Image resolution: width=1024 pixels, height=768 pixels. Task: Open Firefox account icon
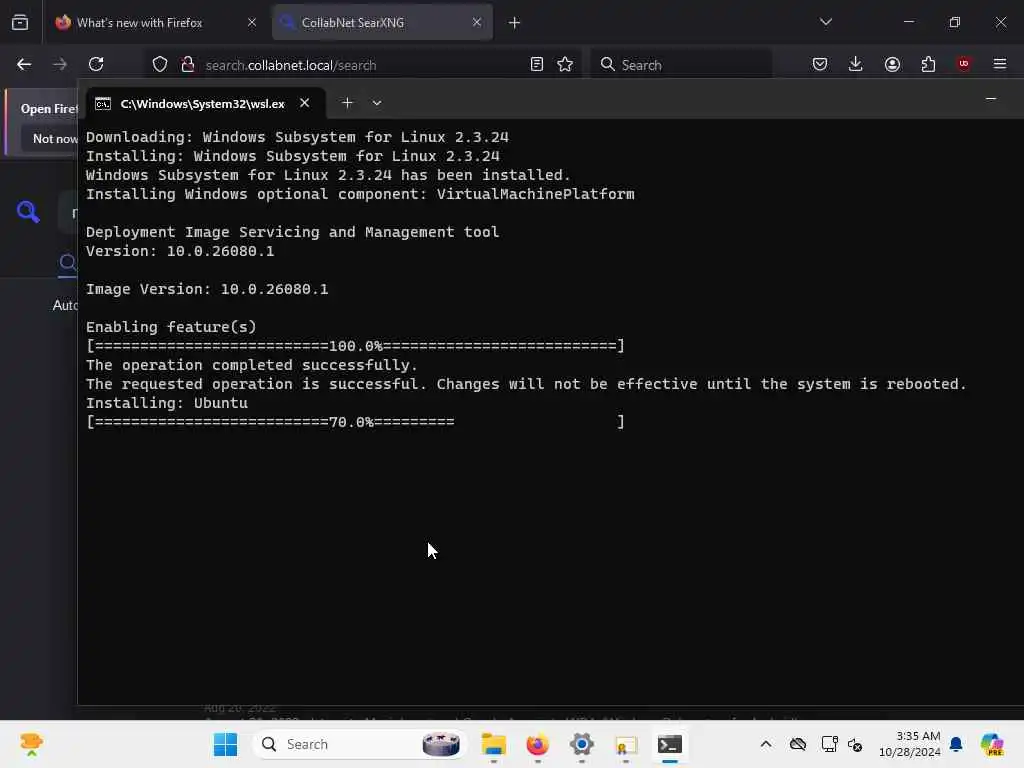click(x=892, y=64)
